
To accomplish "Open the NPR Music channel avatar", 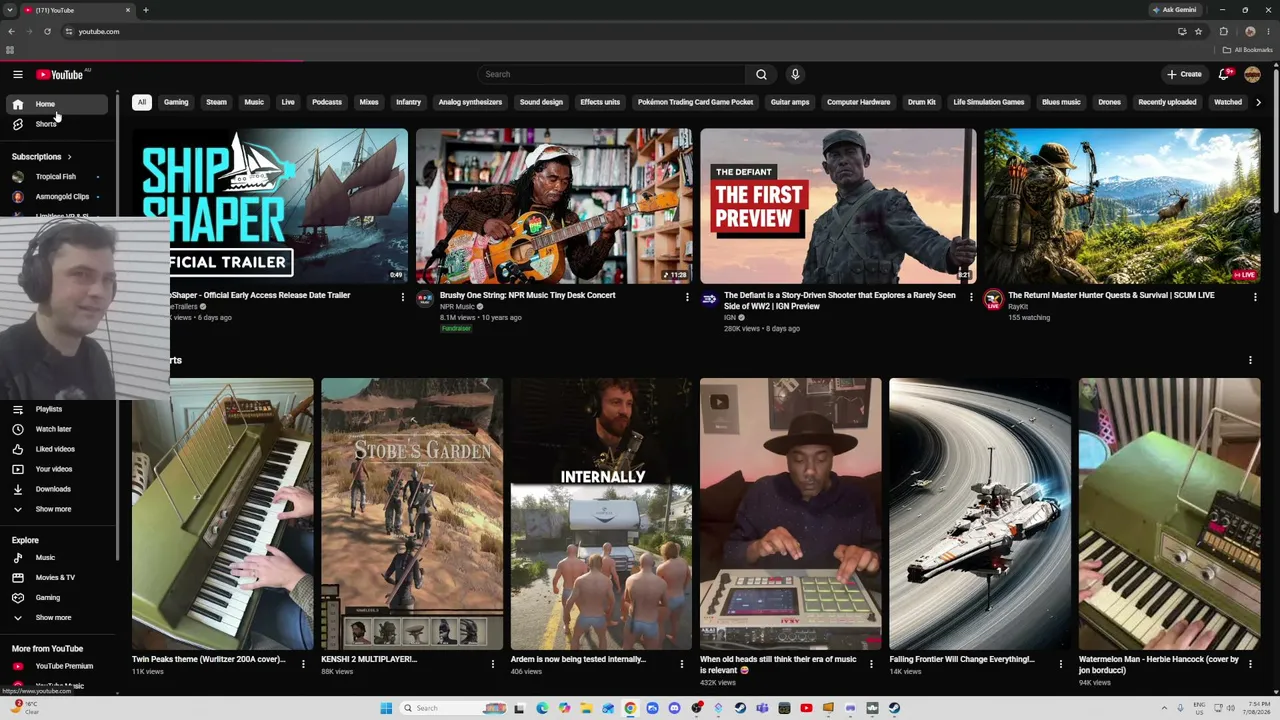I will tap(425, 299).
